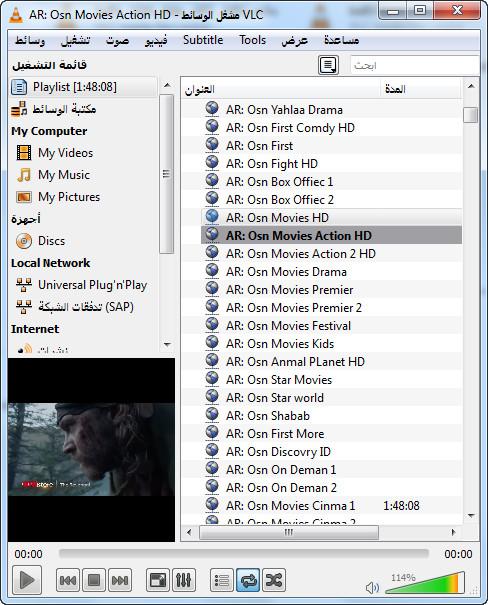Stop playback with the square button
The width and height of the screenshot is (488, 605).
pos(94,580)
